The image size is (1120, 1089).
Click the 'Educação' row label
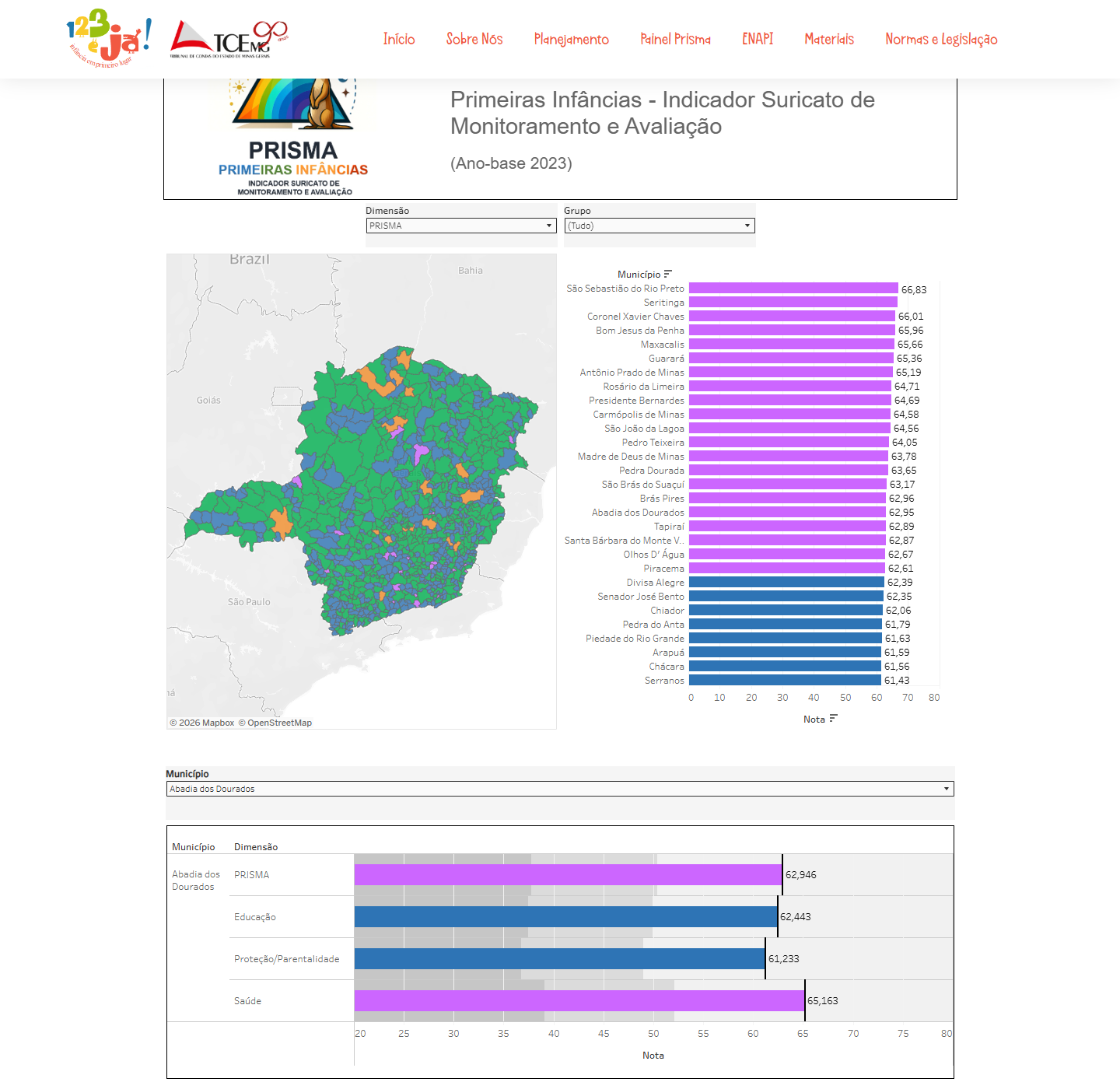(255, 917)
